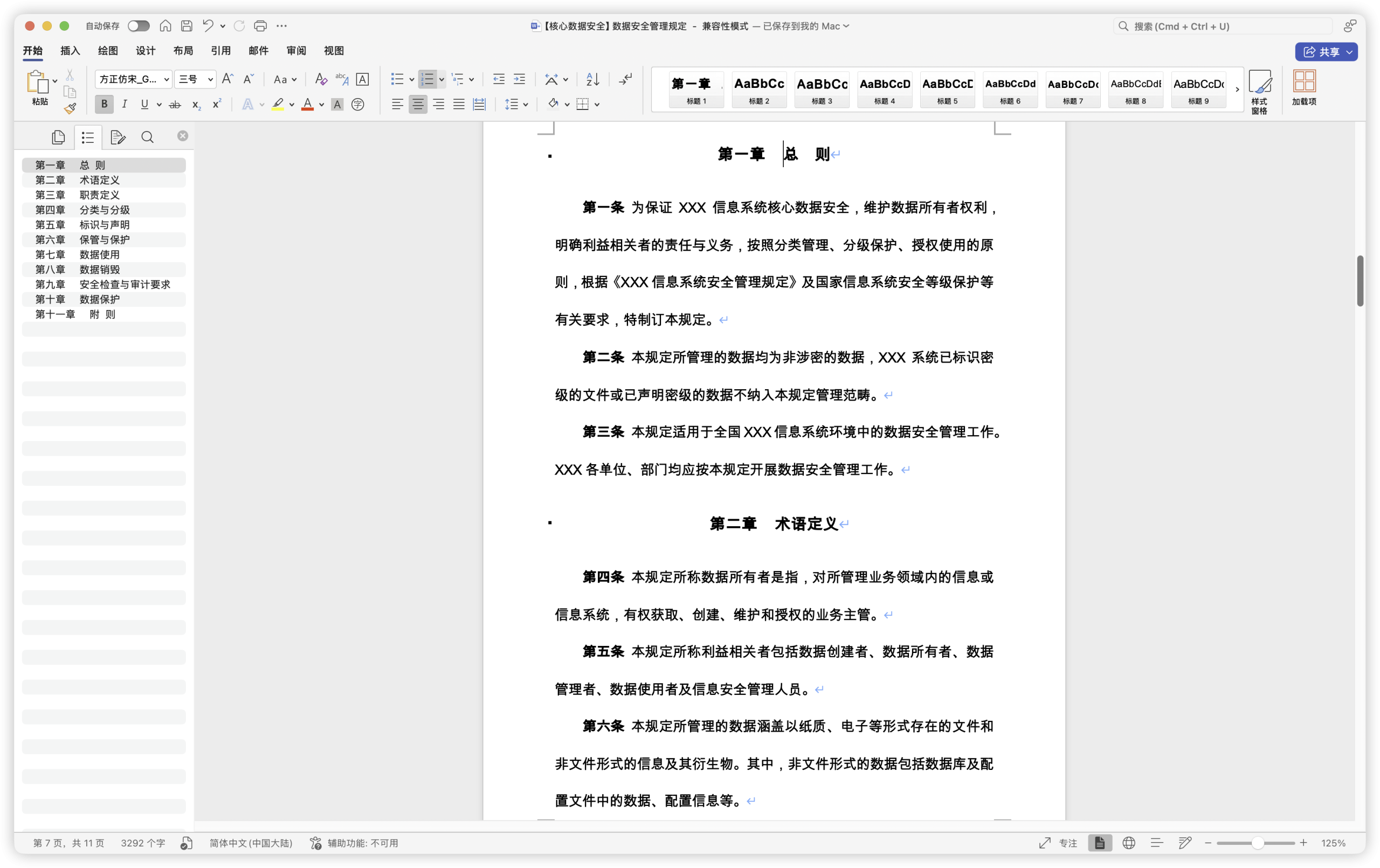Toggle bold formatting off

103,104
